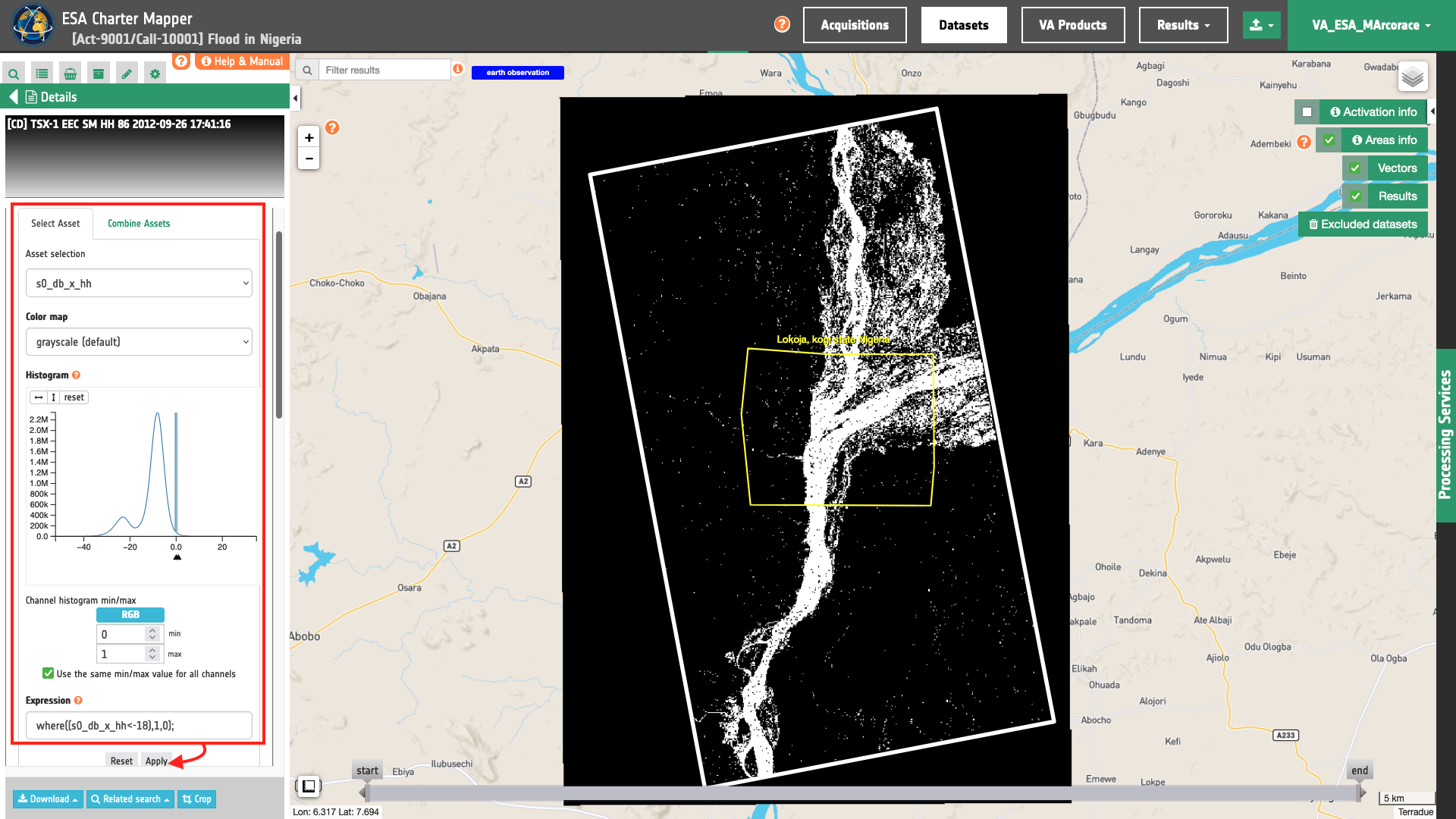Click the min value stepper arrows
Viewport: 1456px width, 819px height.
pyautogui.click(x=152, y=634)
